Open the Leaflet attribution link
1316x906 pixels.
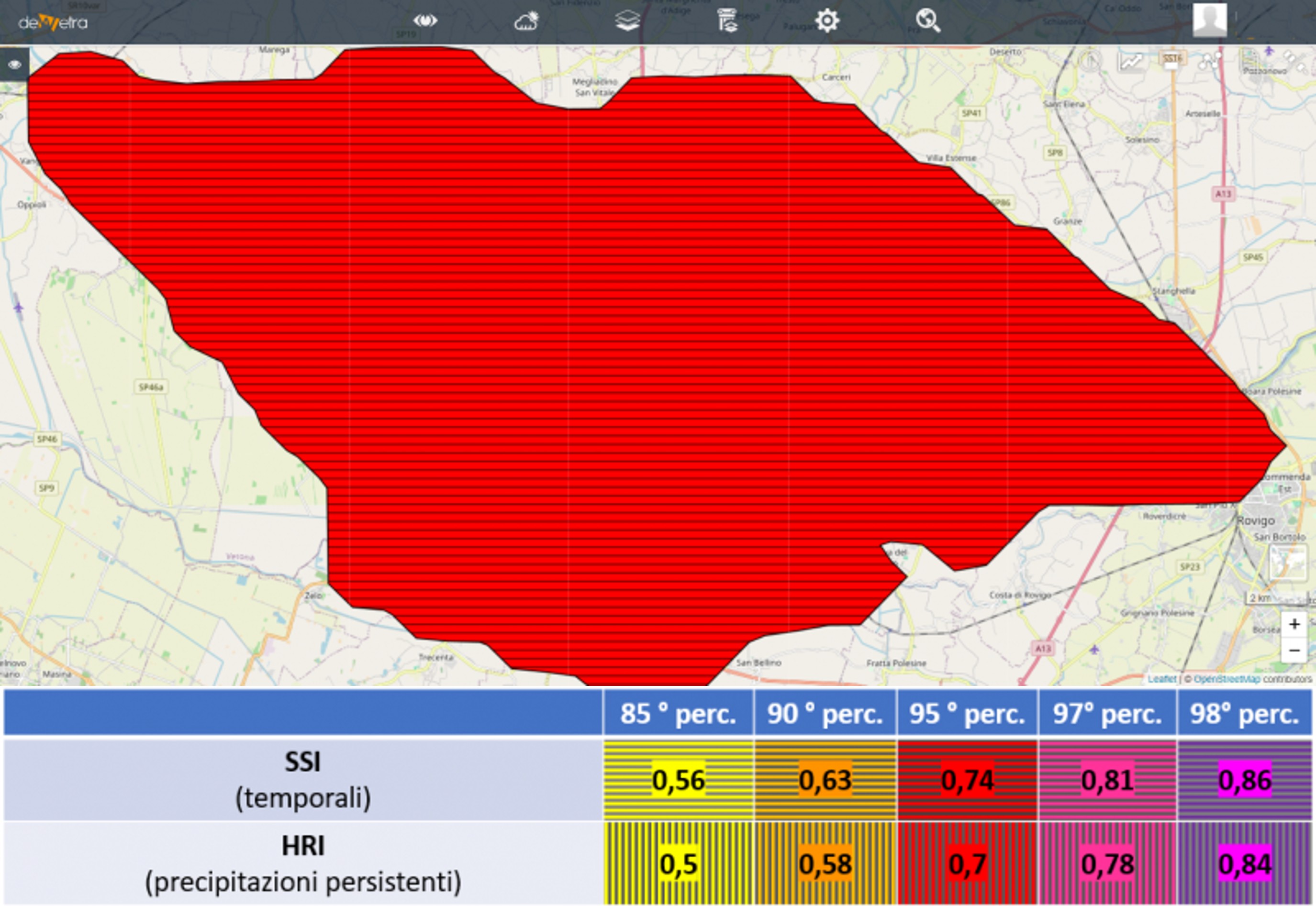1161,679
